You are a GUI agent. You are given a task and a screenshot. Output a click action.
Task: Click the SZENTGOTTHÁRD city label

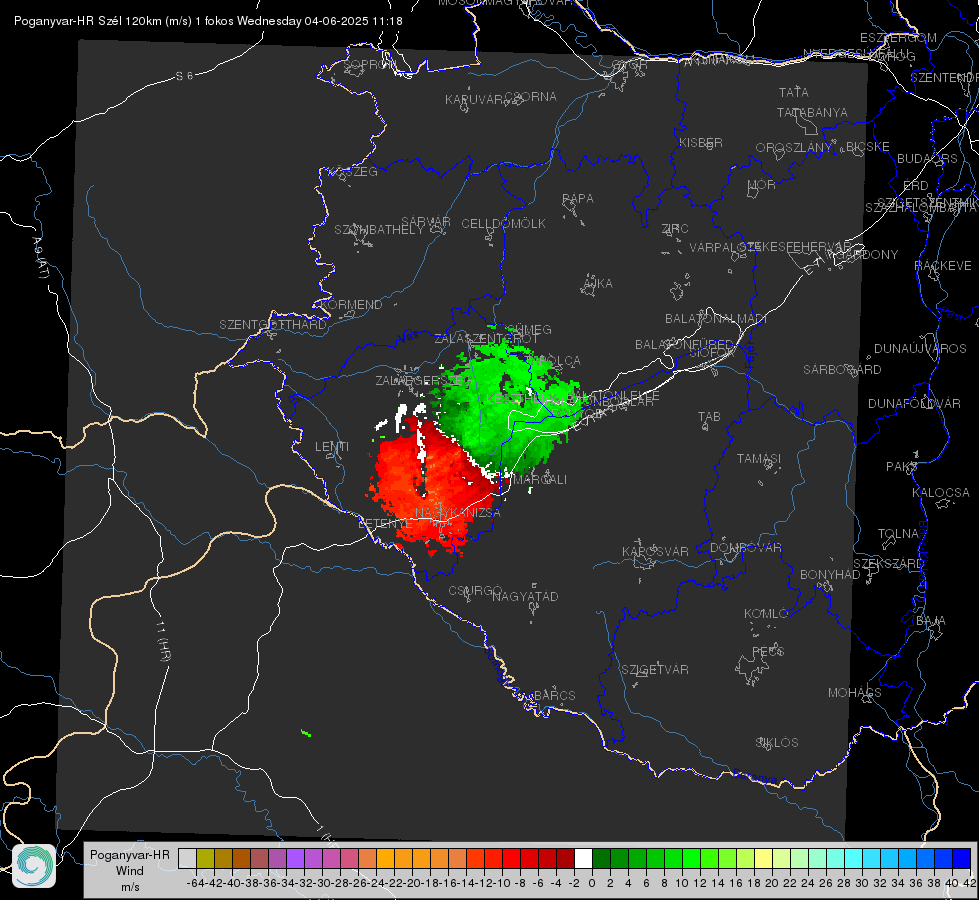click(273, 325)
